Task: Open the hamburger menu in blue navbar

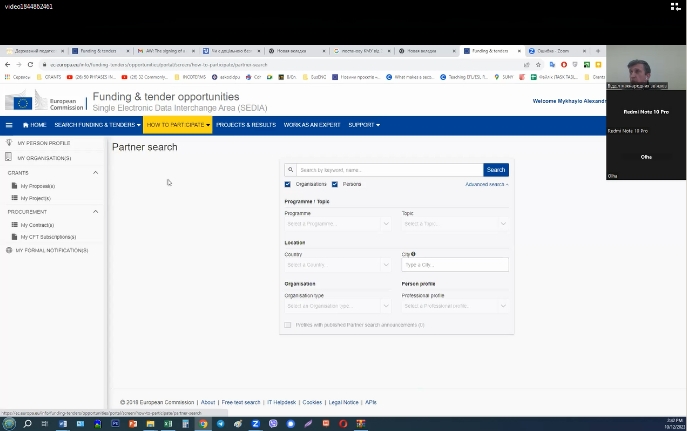Action: [9, 125]
